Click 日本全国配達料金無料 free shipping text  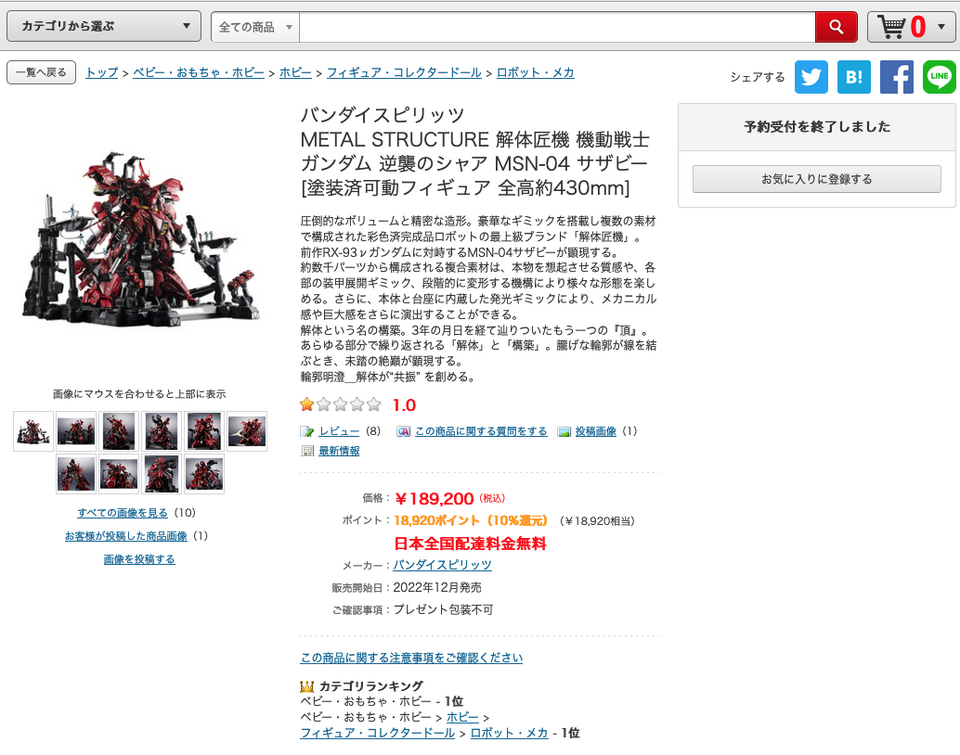point(470,543)
